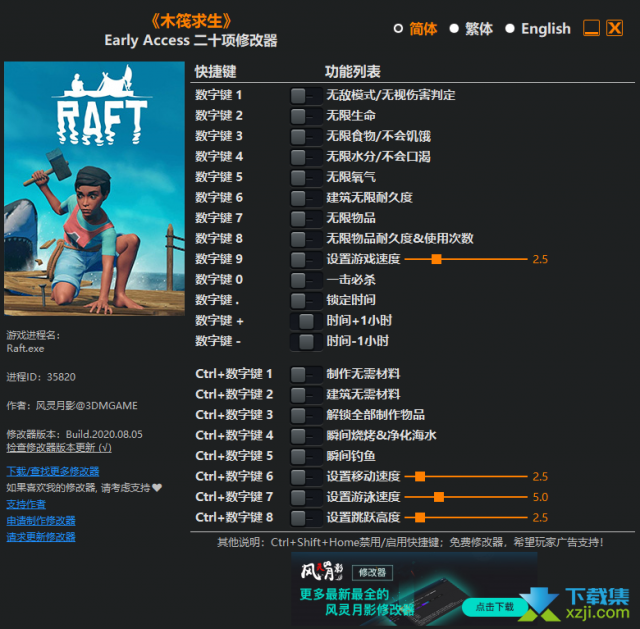640x629 pixels.
Task: Switch on 建筑无限耐久度
Action: pyautogui.click(x=306, y=198)
